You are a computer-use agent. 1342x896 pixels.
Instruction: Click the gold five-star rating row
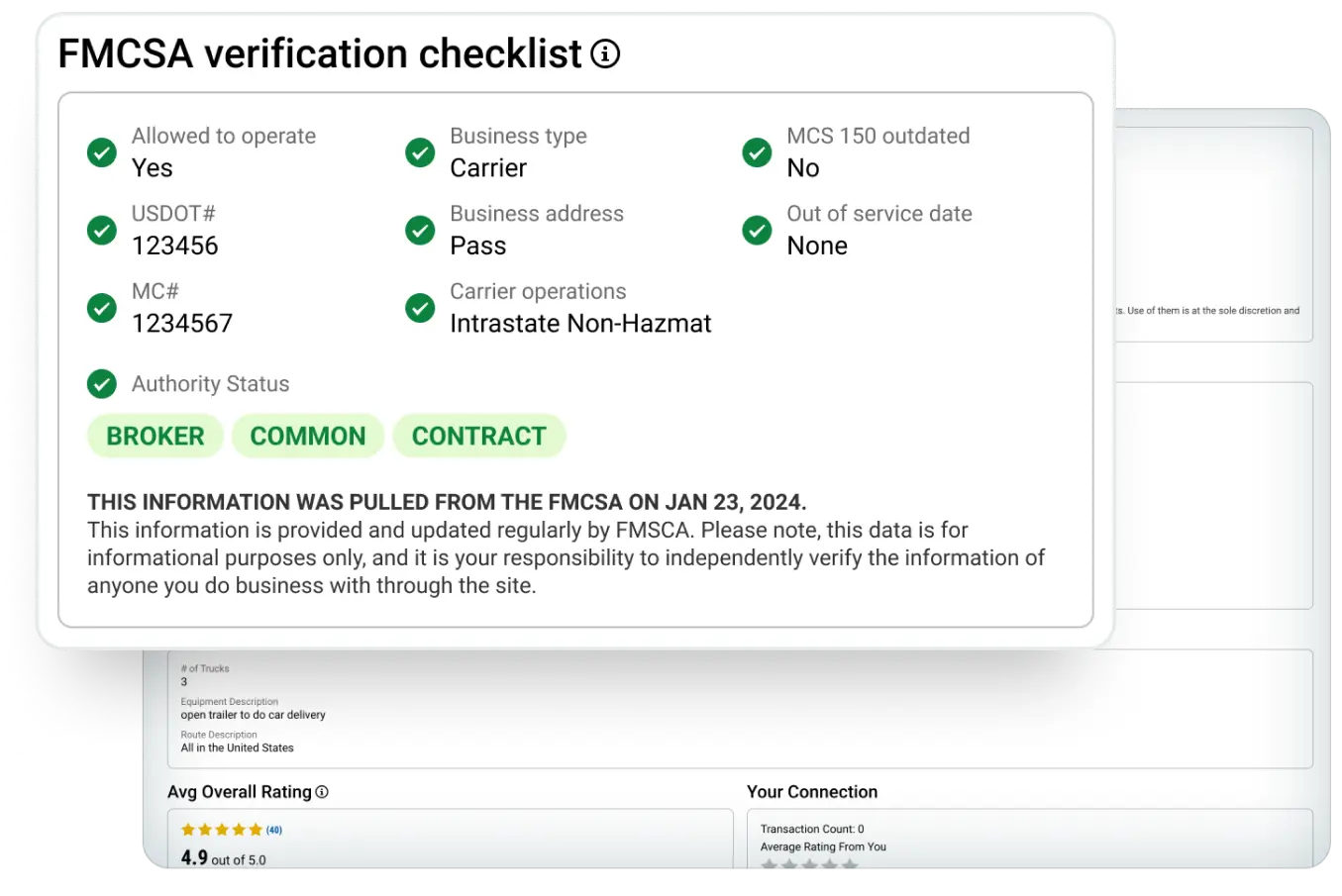[x=222, y=830]
